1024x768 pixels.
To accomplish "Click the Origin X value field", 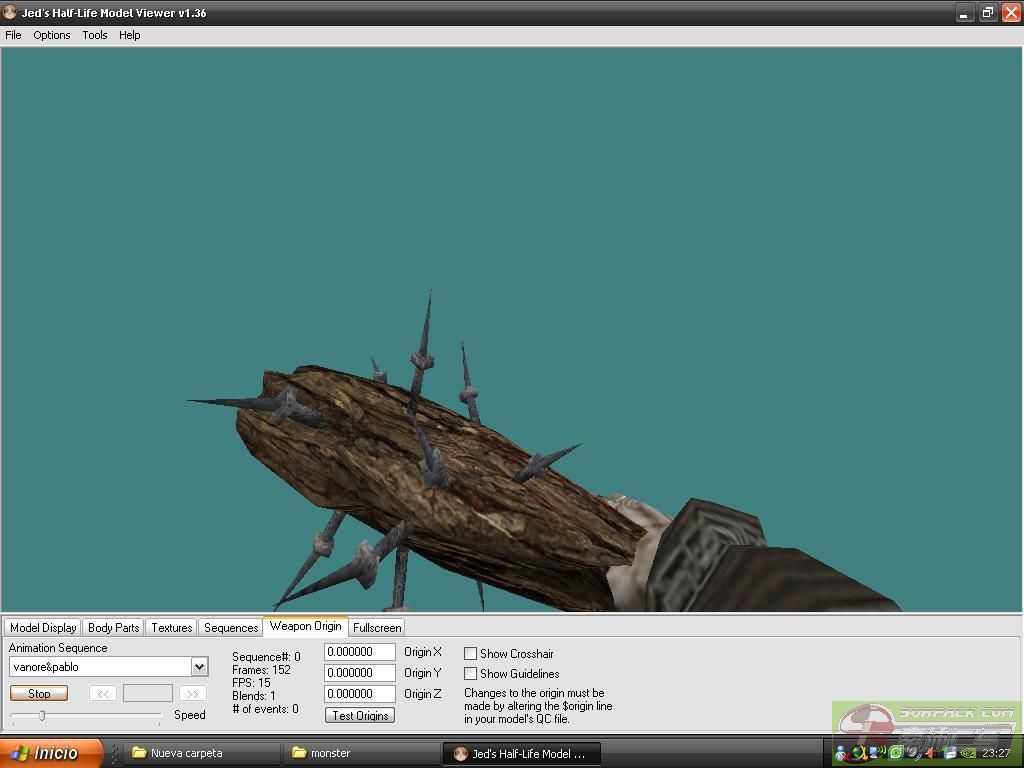I will pos(360,652).
